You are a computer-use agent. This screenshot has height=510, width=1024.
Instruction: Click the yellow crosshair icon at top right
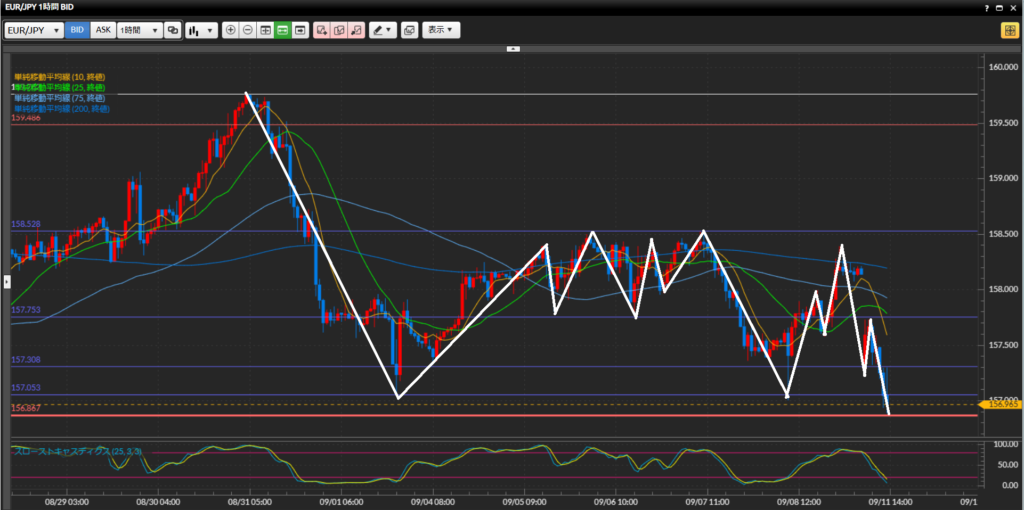pos(1009,30)
